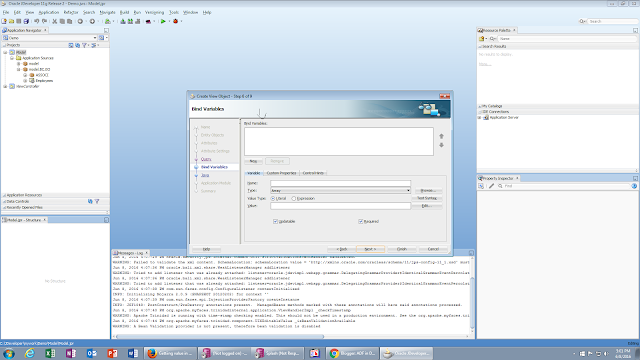Click the Make project toolbar icon

click(x=123, y=21)
